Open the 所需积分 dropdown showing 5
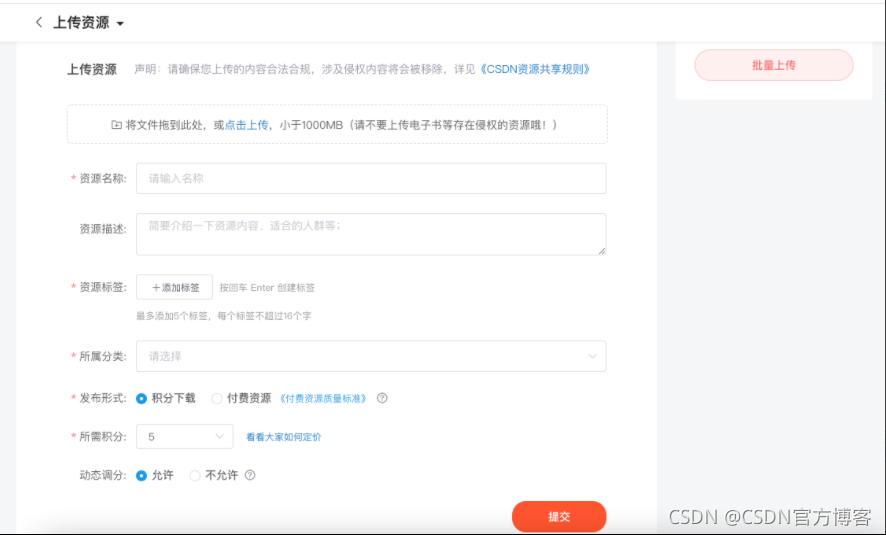 tap(185, 437)
